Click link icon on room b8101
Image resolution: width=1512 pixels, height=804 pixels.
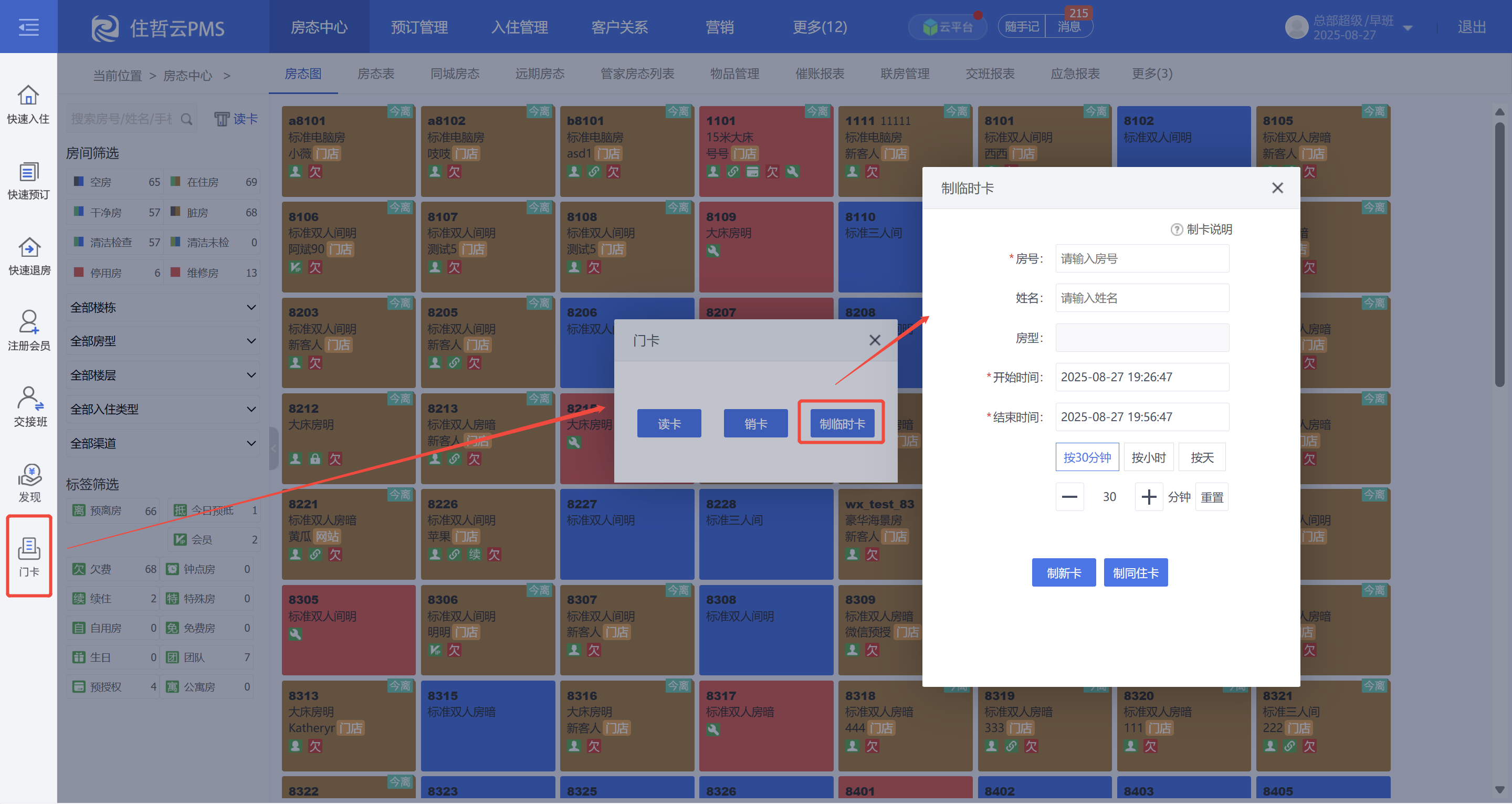pyautogui.click(x=593, y=172)
